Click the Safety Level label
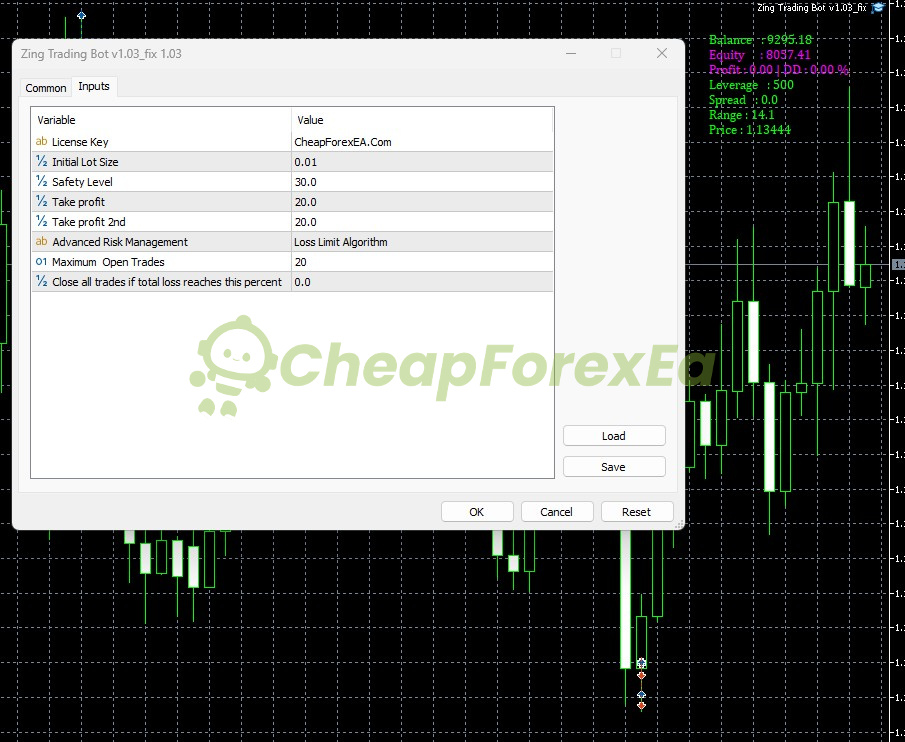The image size is (905, 742). pos(83,182)
